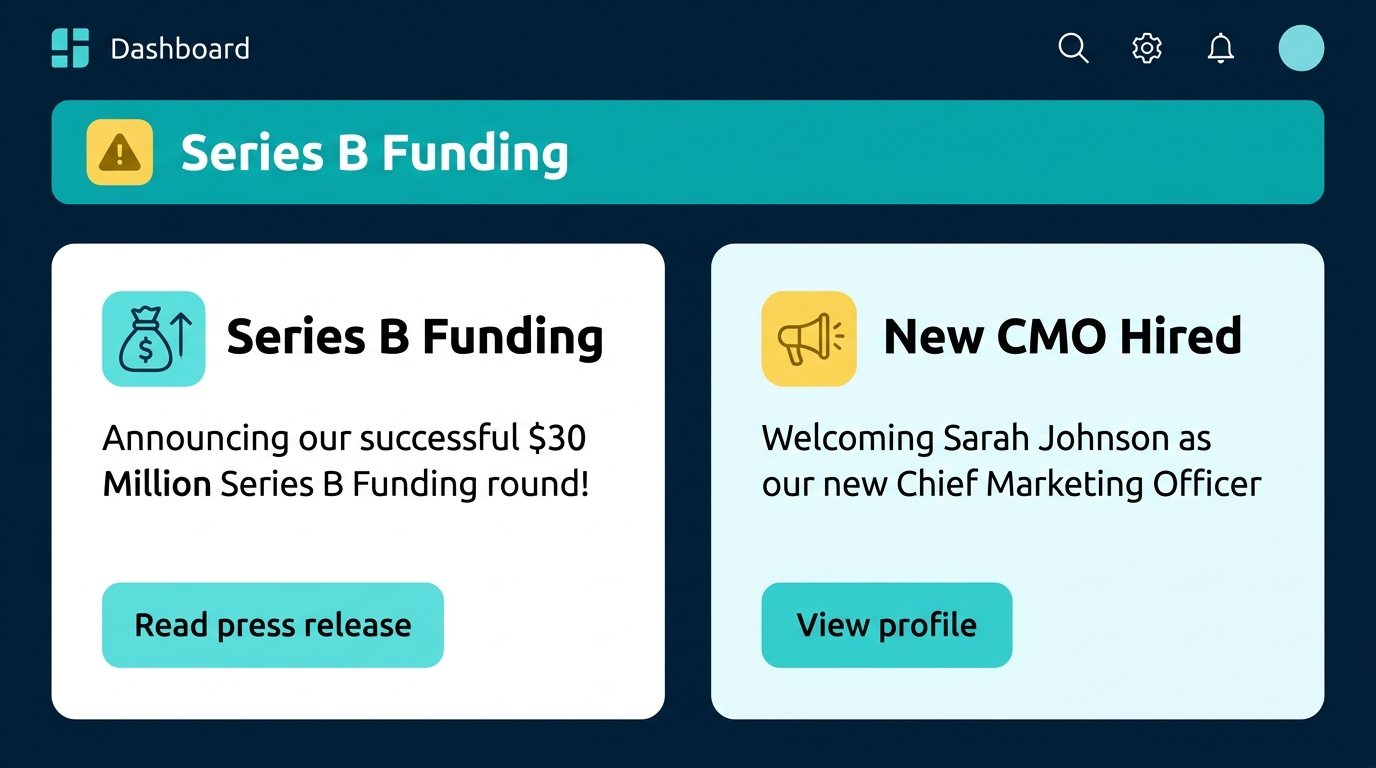Click the funding round announcement description text
The height and width of the screenshot is (768, 1376).
(345, 461)
